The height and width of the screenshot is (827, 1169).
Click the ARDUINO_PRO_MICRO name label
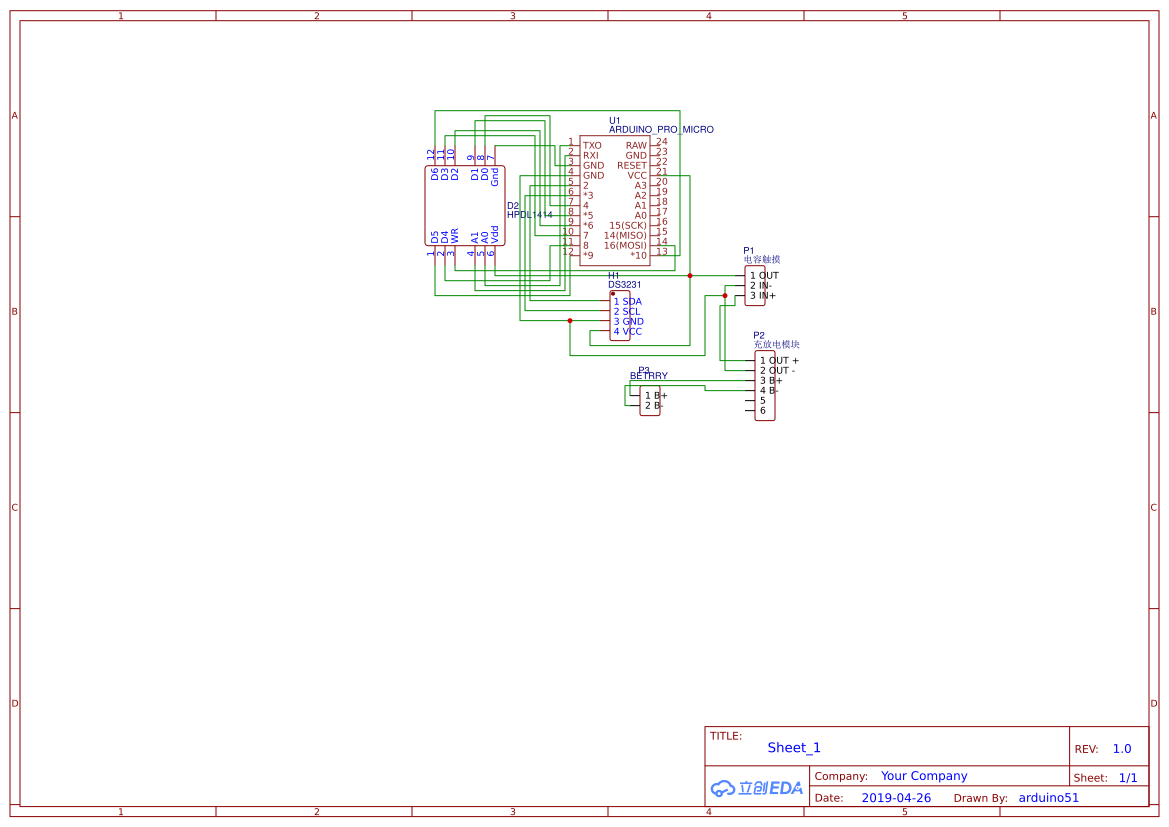point(661,129)
